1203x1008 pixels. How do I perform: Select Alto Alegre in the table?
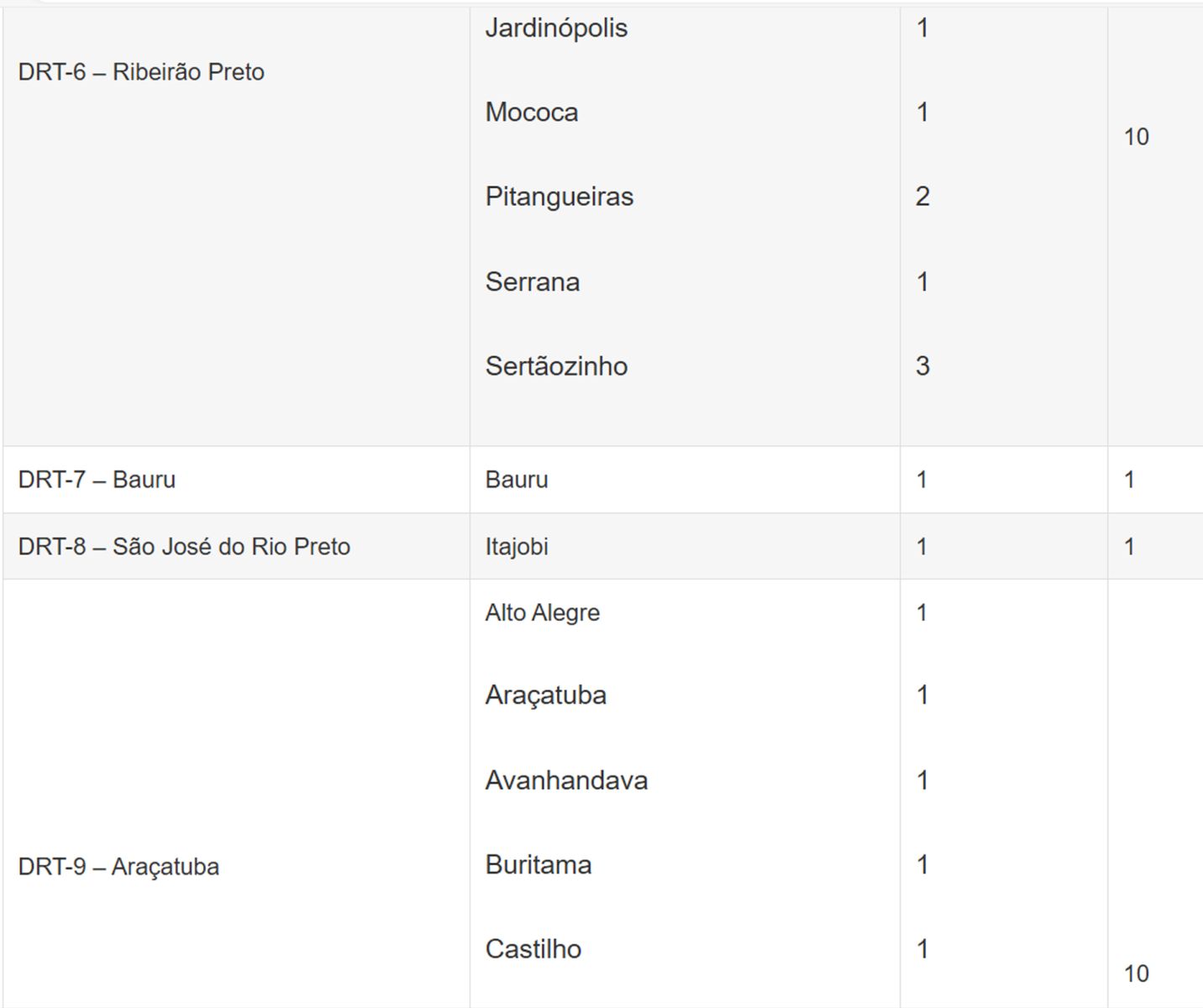tap(543, 613)
